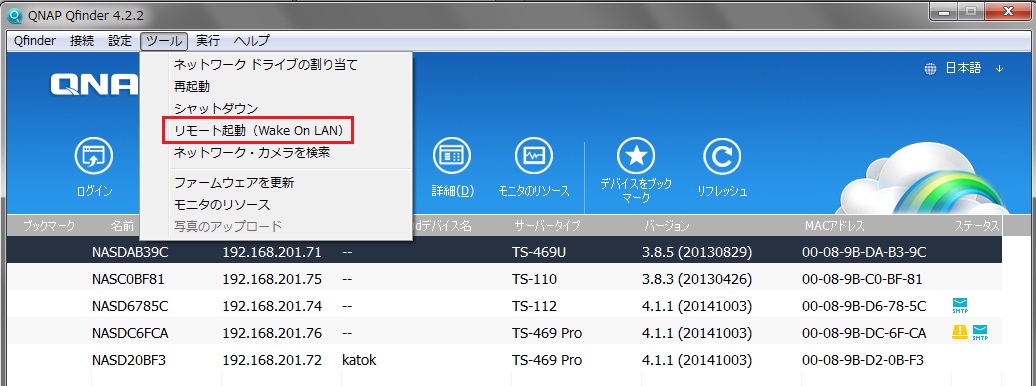Open the Qfinder menu
Image resolution: width=1036 pixels, height=386 pixels.
(34, 41)
